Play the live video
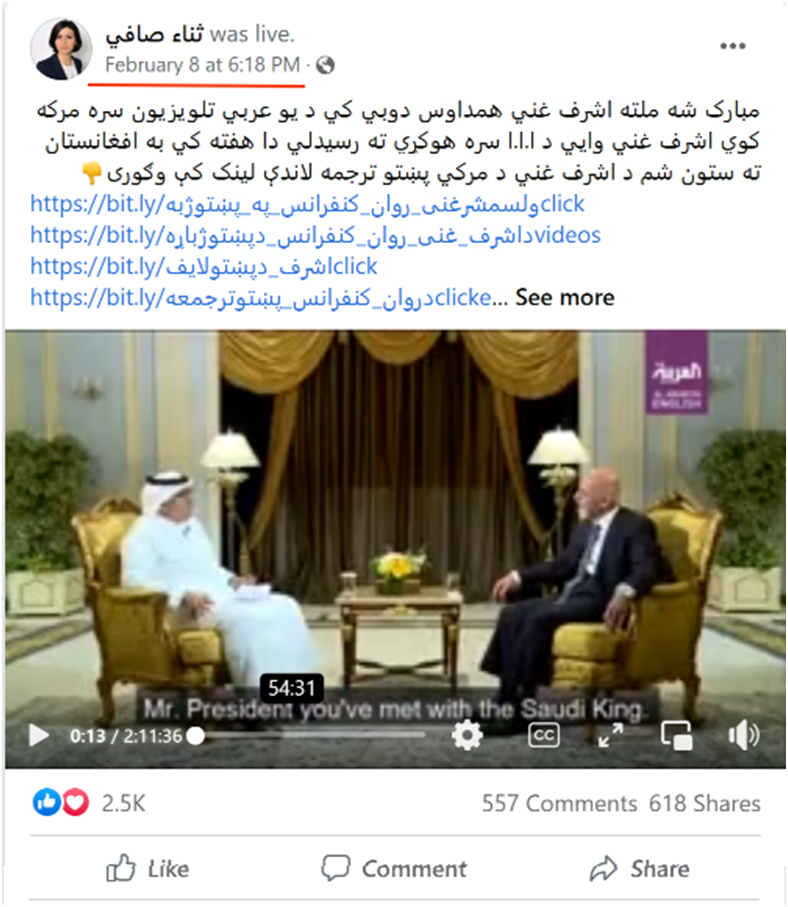788x907 pixels. coord(38,735)
